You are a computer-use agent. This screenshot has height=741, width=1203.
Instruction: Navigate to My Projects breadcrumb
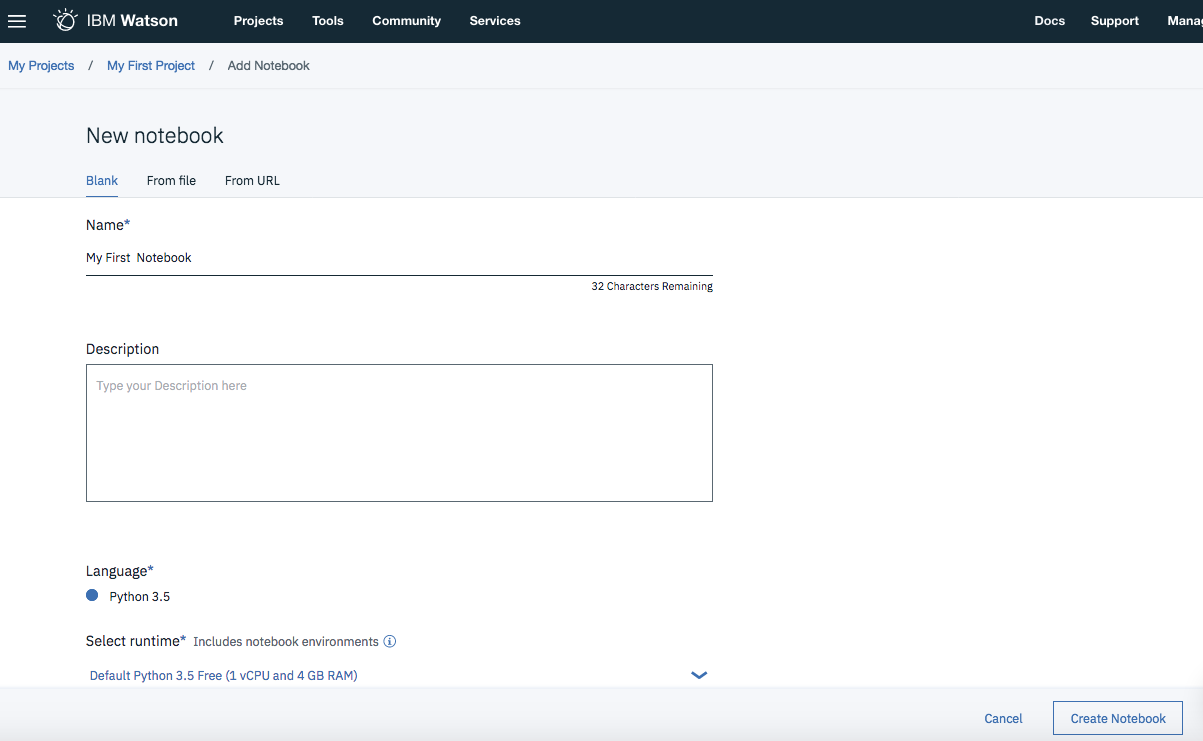[x=41, y=65]
